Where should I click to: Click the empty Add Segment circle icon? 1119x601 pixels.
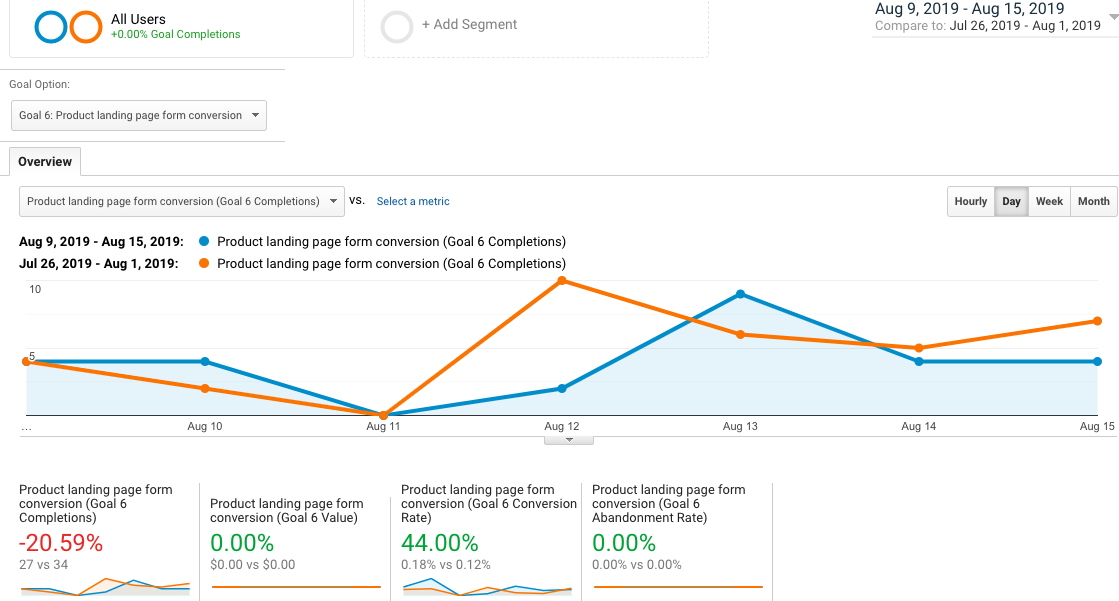(397, 26)
